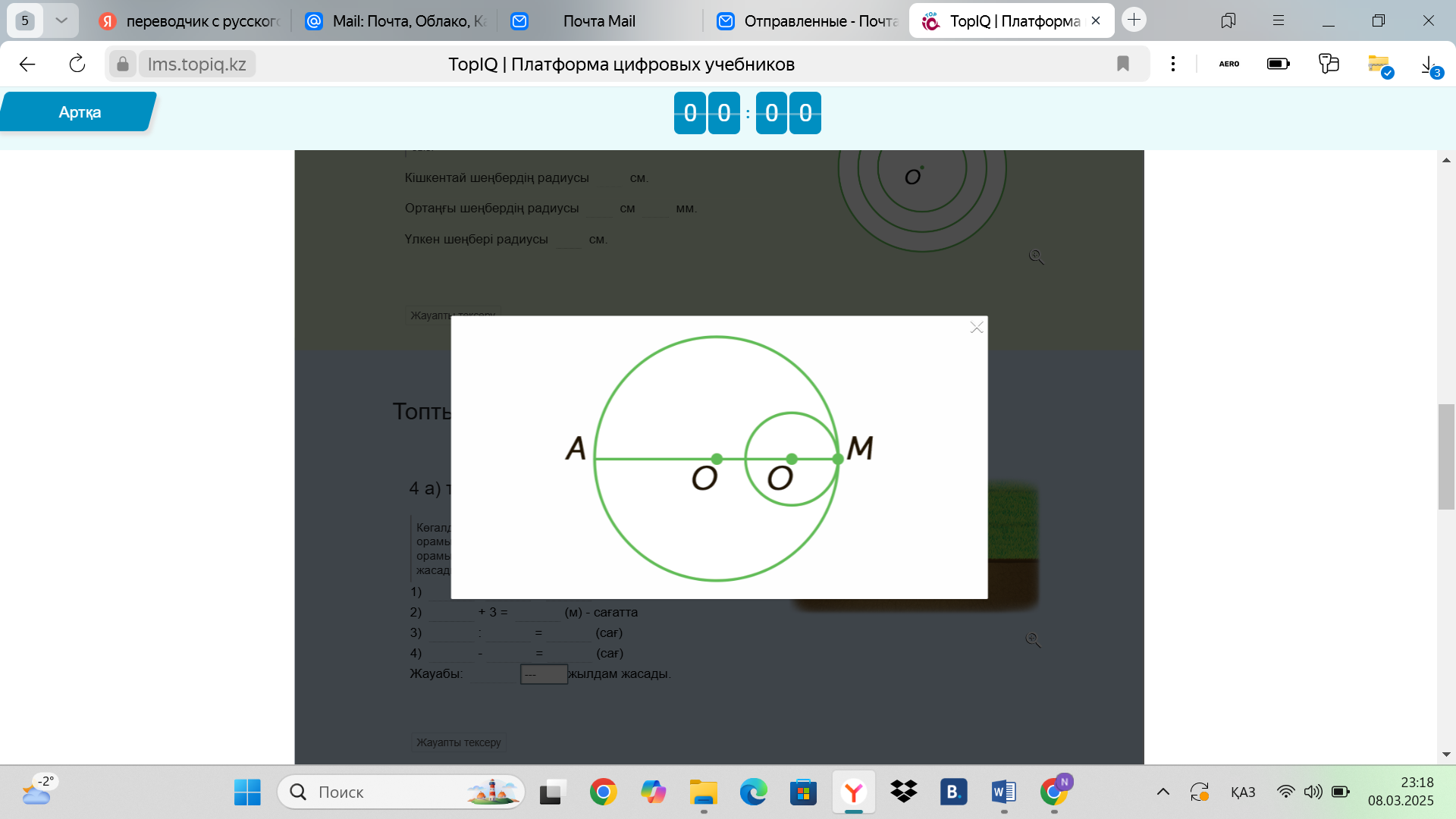Image resolution: width=1456 pixels, height=819 pixels.
Task: Click the AERO extension icon
Action: coord(1228,64)
